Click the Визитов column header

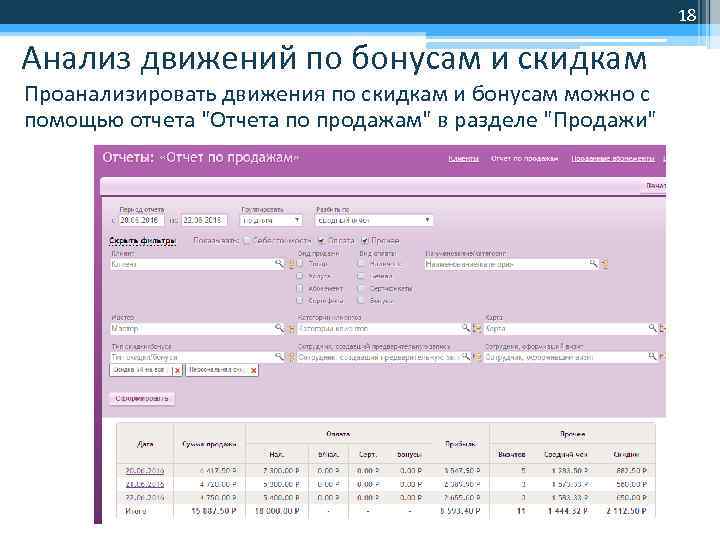(x=512, y=454)
